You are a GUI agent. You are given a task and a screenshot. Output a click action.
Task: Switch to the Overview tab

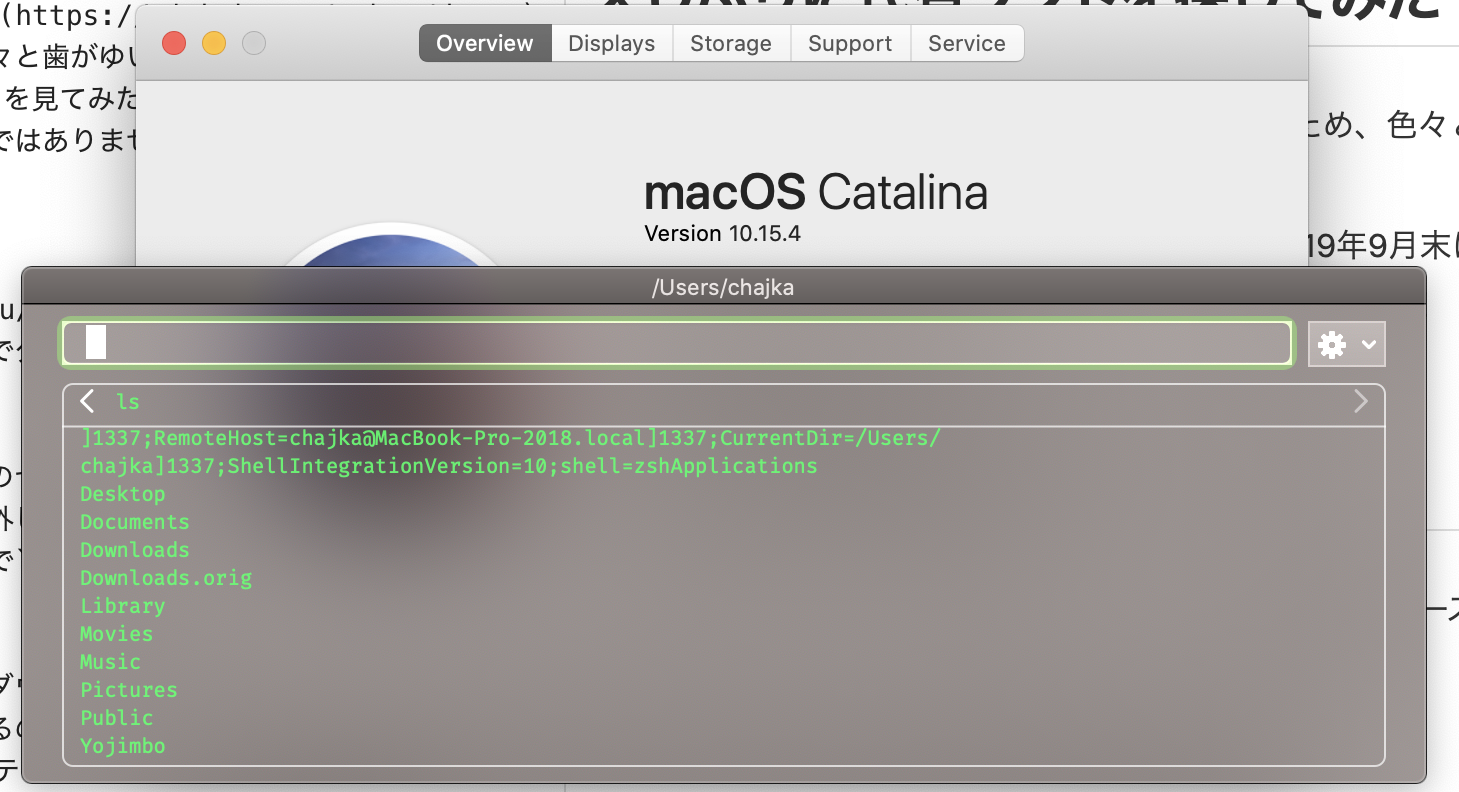[485, 44]
